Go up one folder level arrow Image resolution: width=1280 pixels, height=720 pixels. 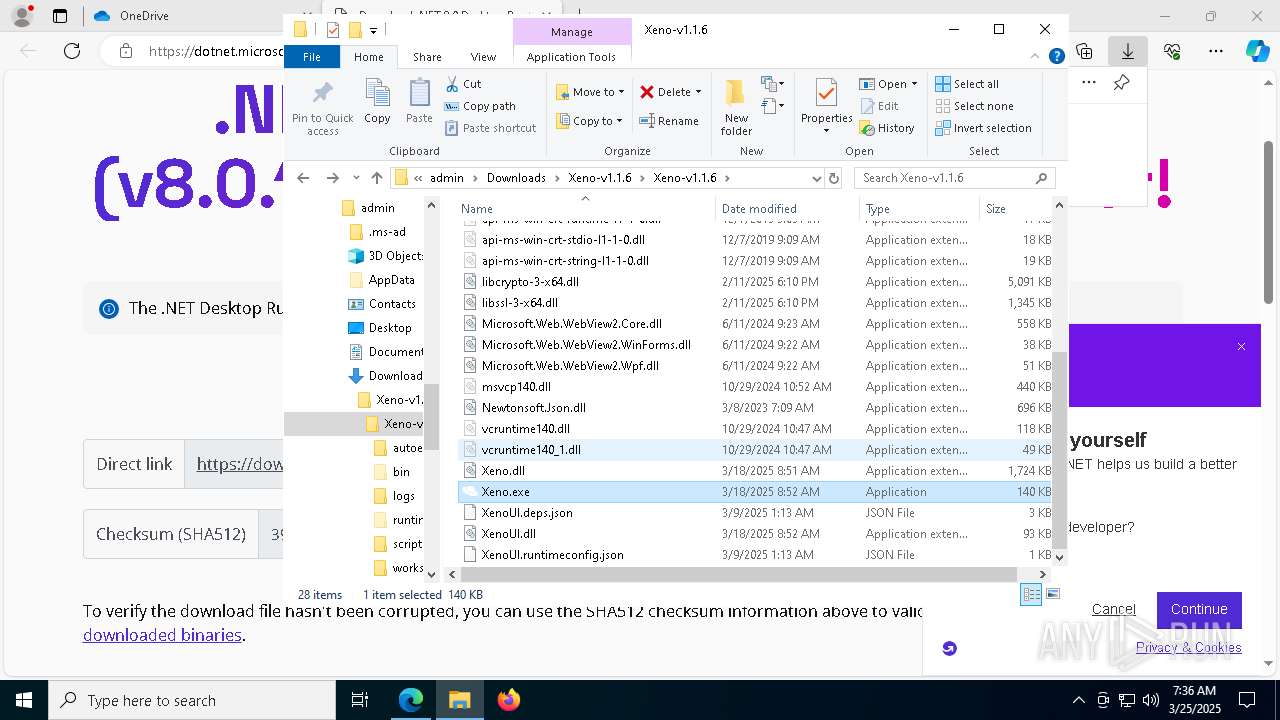(377, 178)
